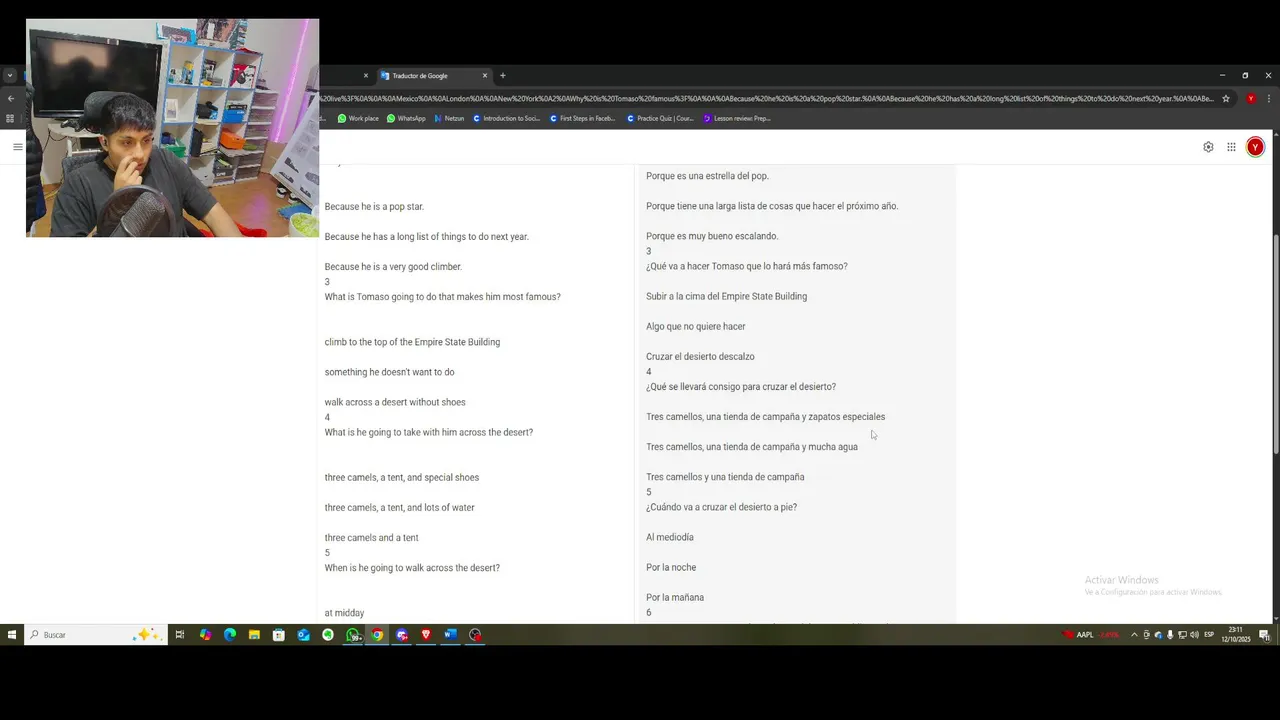The width and height of the screenshot is (1280, 720).
Task: Open the AAPL stock widget in taskbar
Action: (x=1091, y=635)
